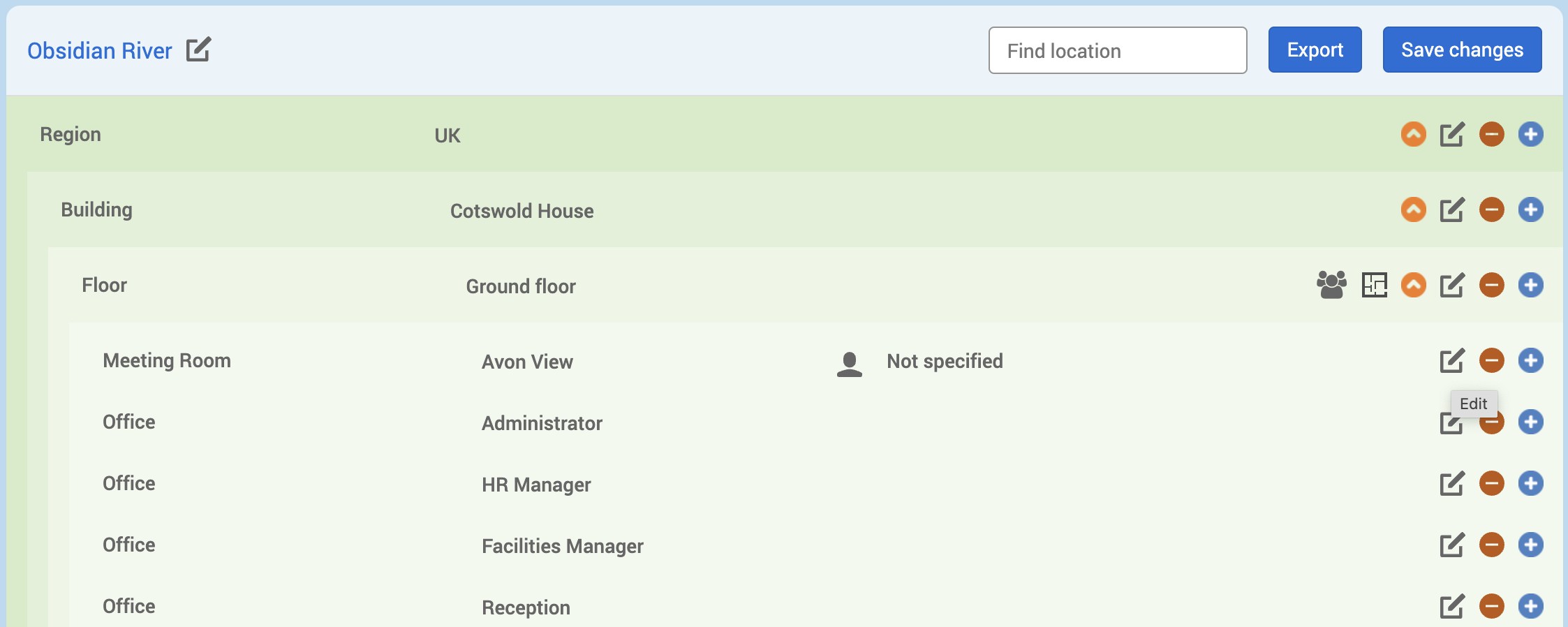Edit the Reception office entry

tap(1451, 607)
